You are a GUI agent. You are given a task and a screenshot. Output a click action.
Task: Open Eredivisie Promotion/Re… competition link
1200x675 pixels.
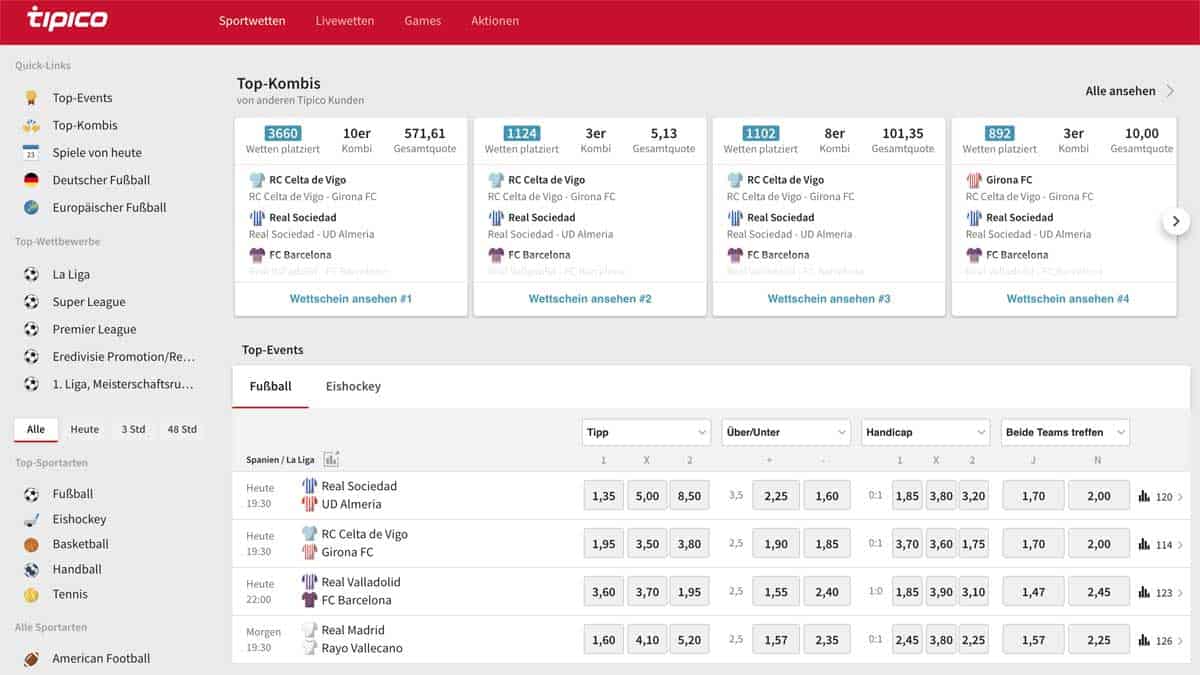pyautogui.click(x=124, y=357)
